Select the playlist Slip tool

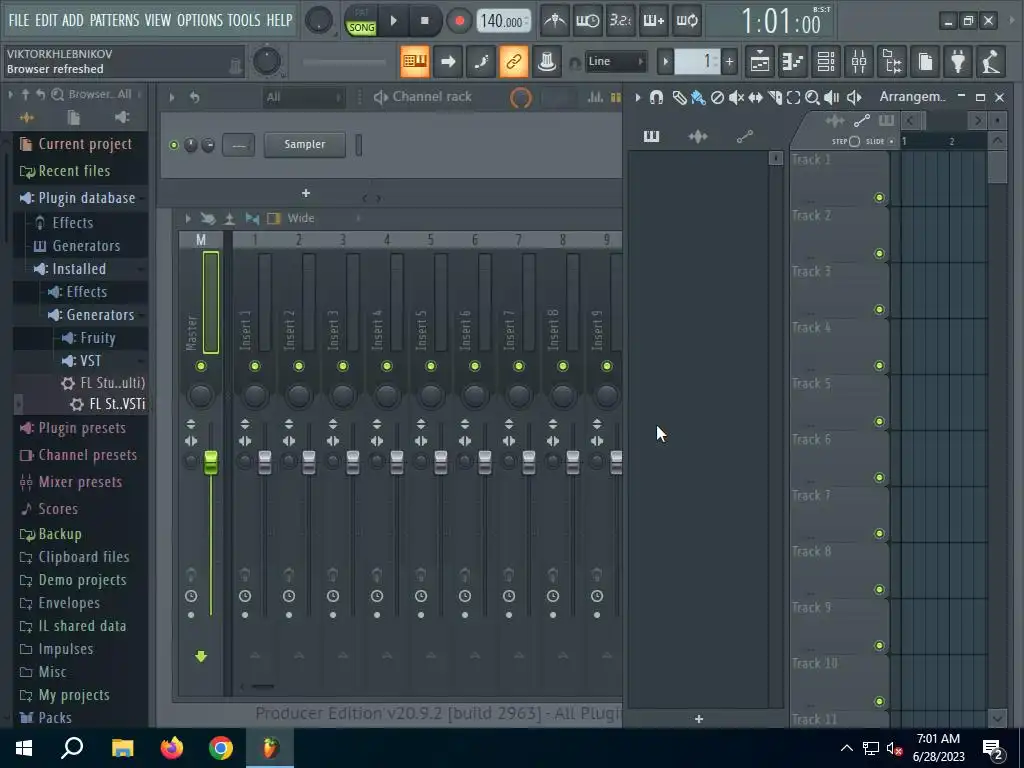[756, 97]
